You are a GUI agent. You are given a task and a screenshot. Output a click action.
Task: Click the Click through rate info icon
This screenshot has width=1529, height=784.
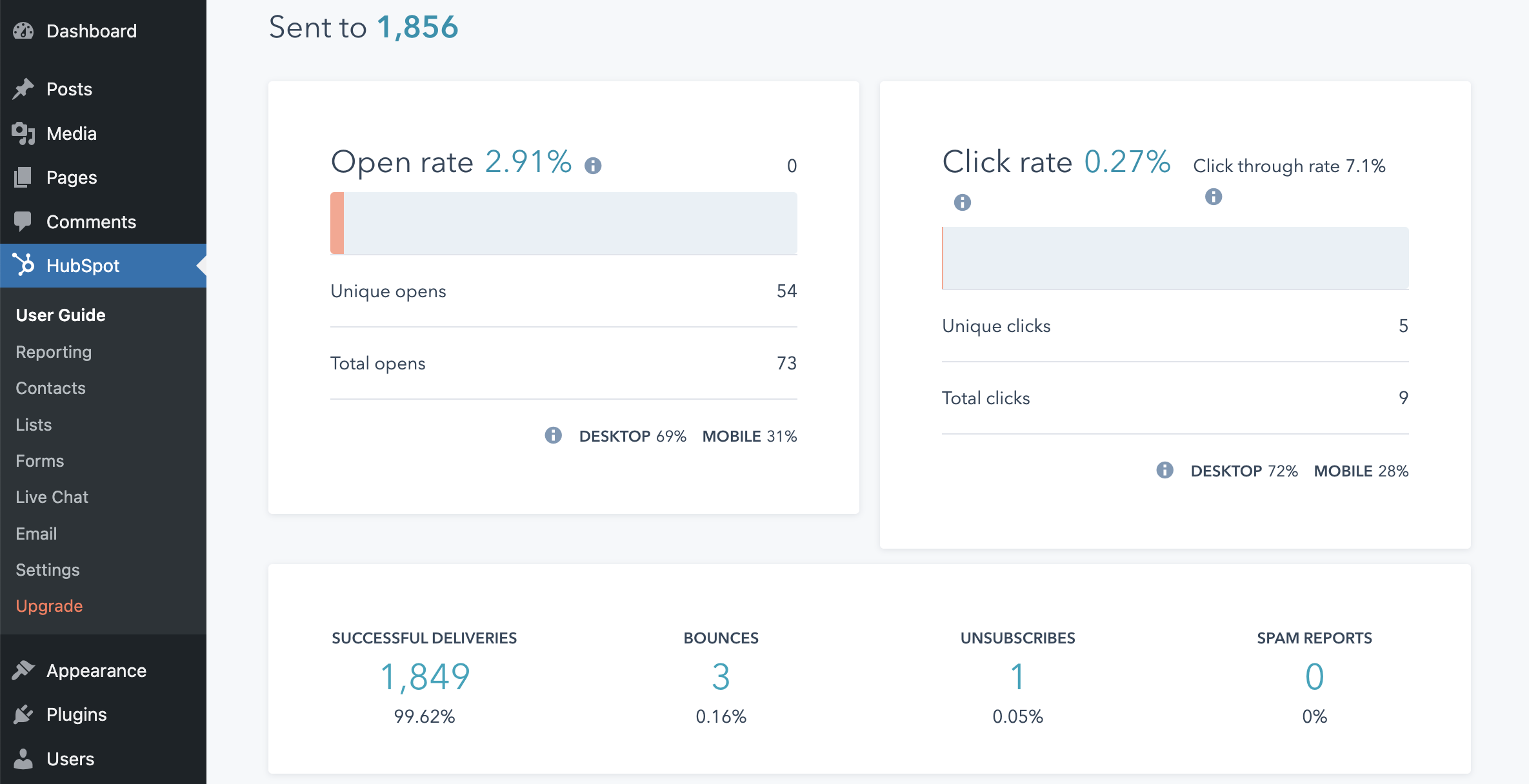1213,197
